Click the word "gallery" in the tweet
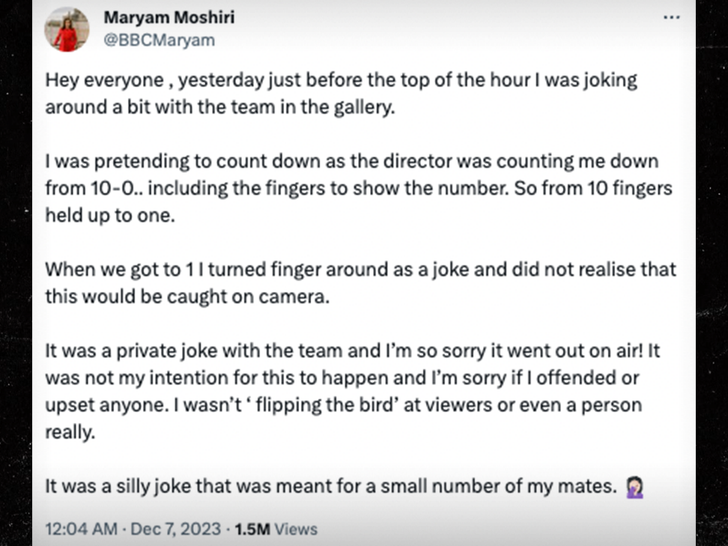 (x=367, y=107)
